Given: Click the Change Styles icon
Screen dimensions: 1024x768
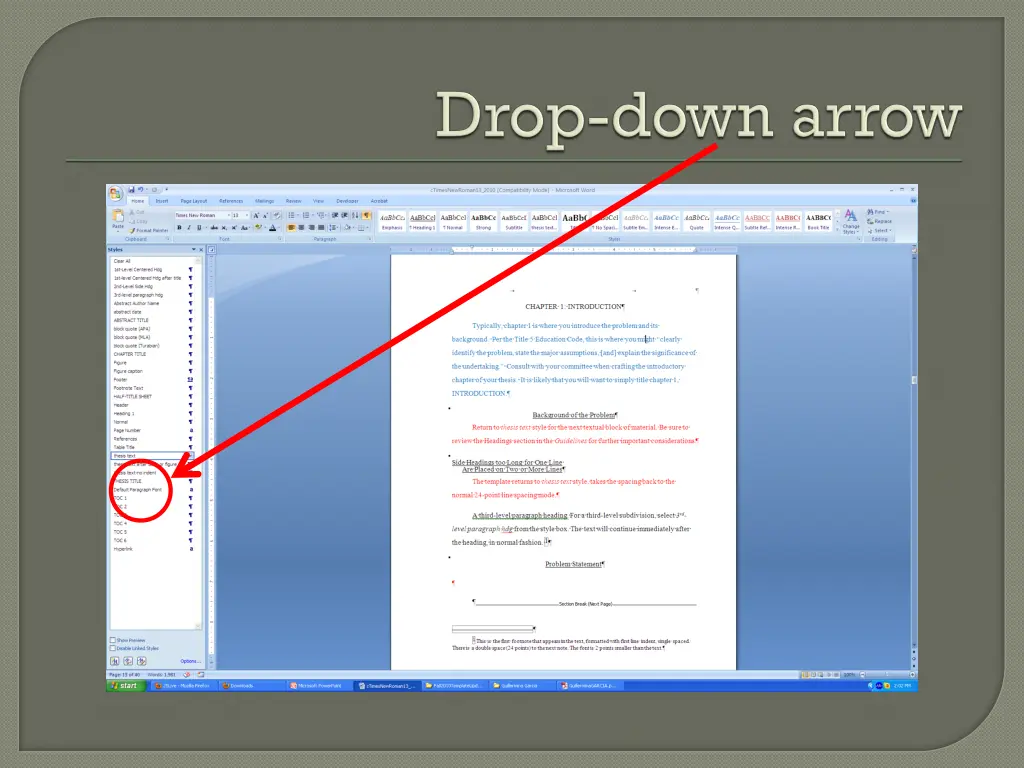Looking at the screenshot, I should coord(850,221).
